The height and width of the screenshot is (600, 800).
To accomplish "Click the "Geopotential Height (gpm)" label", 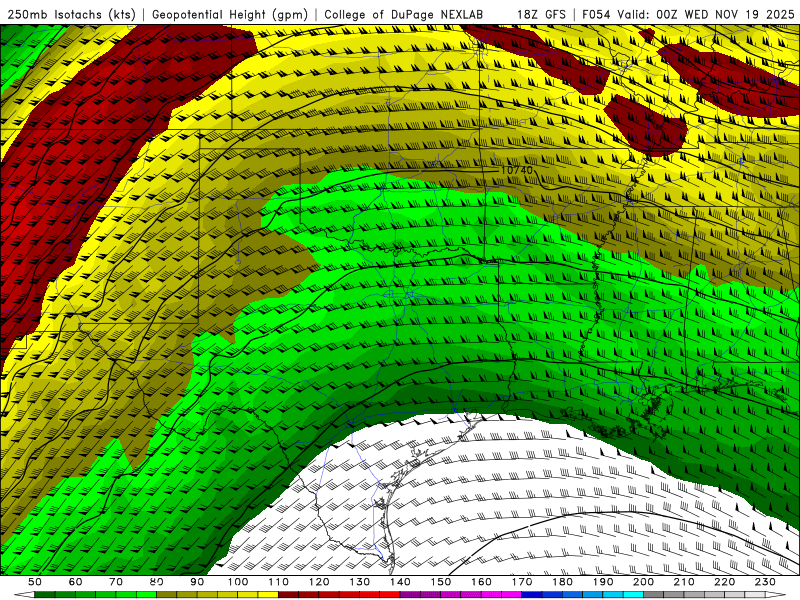I will tap(230, 15).
